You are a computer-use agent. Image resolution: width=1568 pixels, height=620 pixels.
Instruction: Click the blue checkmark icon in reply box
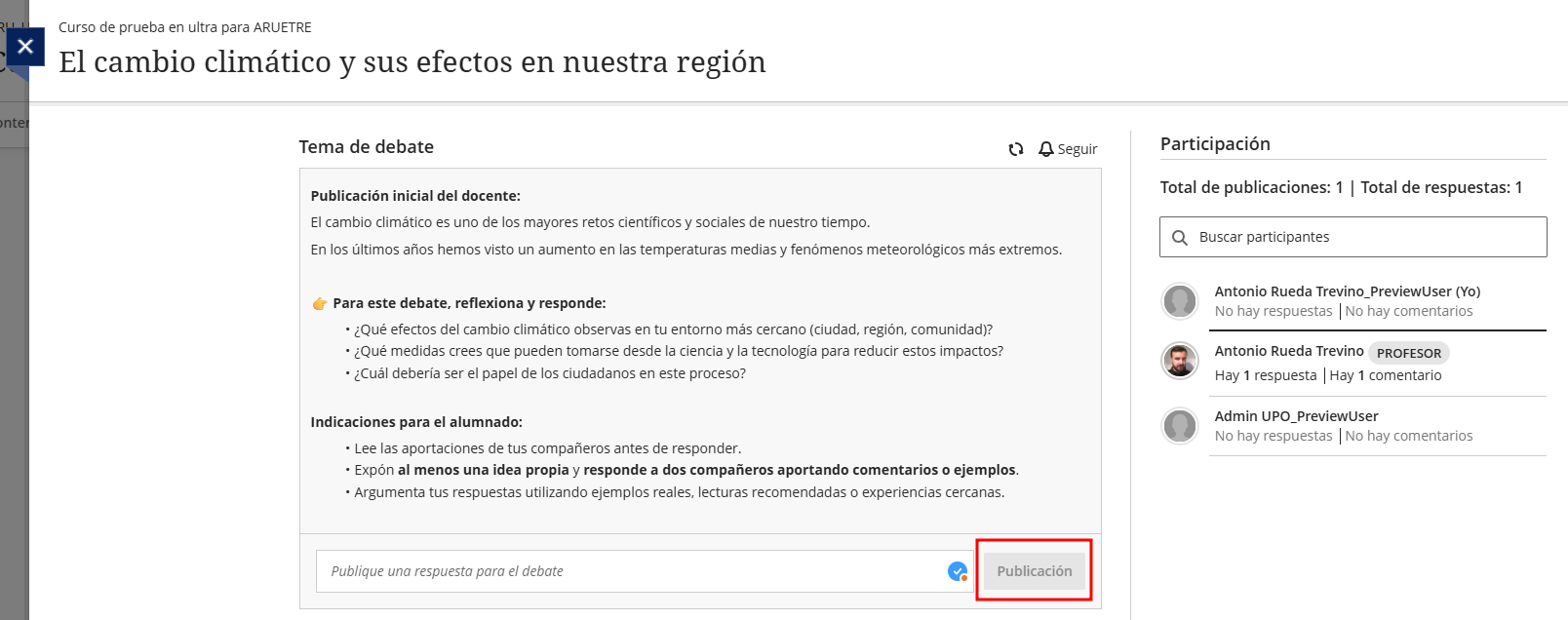click(x=958, y=571)
